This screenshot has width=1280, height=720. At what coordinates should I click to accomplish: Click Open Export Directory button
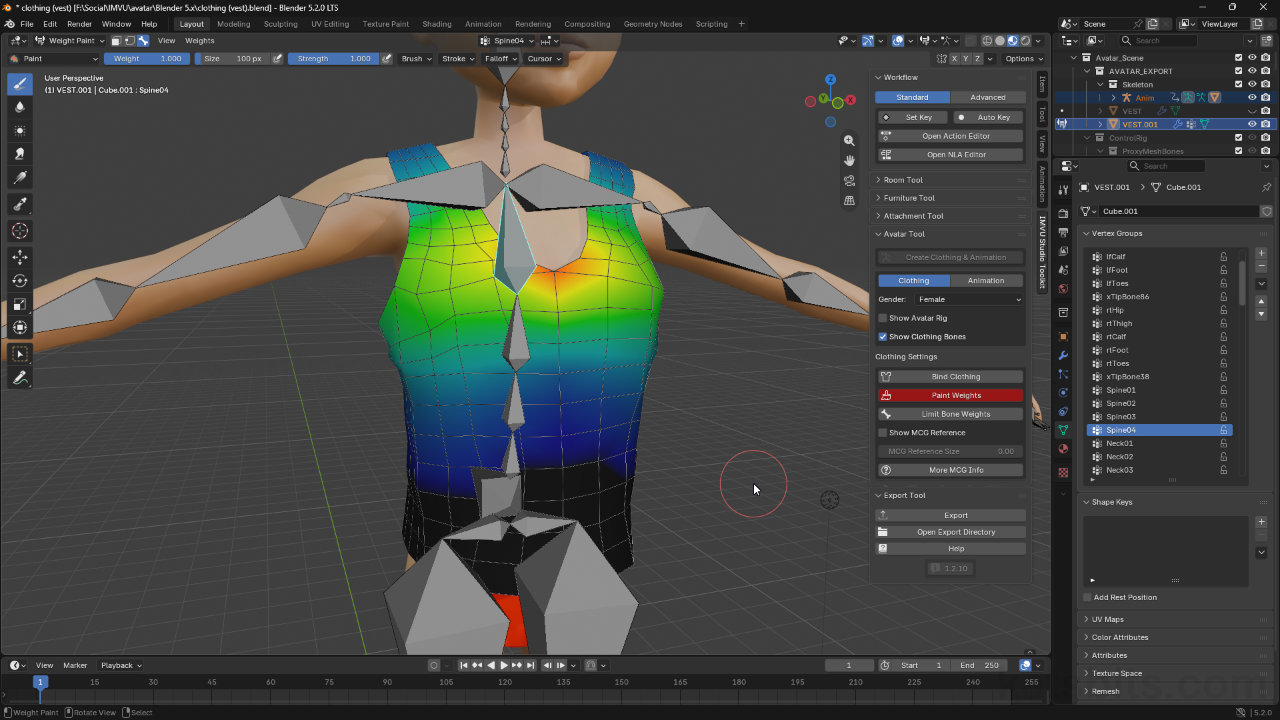(951, 532)
